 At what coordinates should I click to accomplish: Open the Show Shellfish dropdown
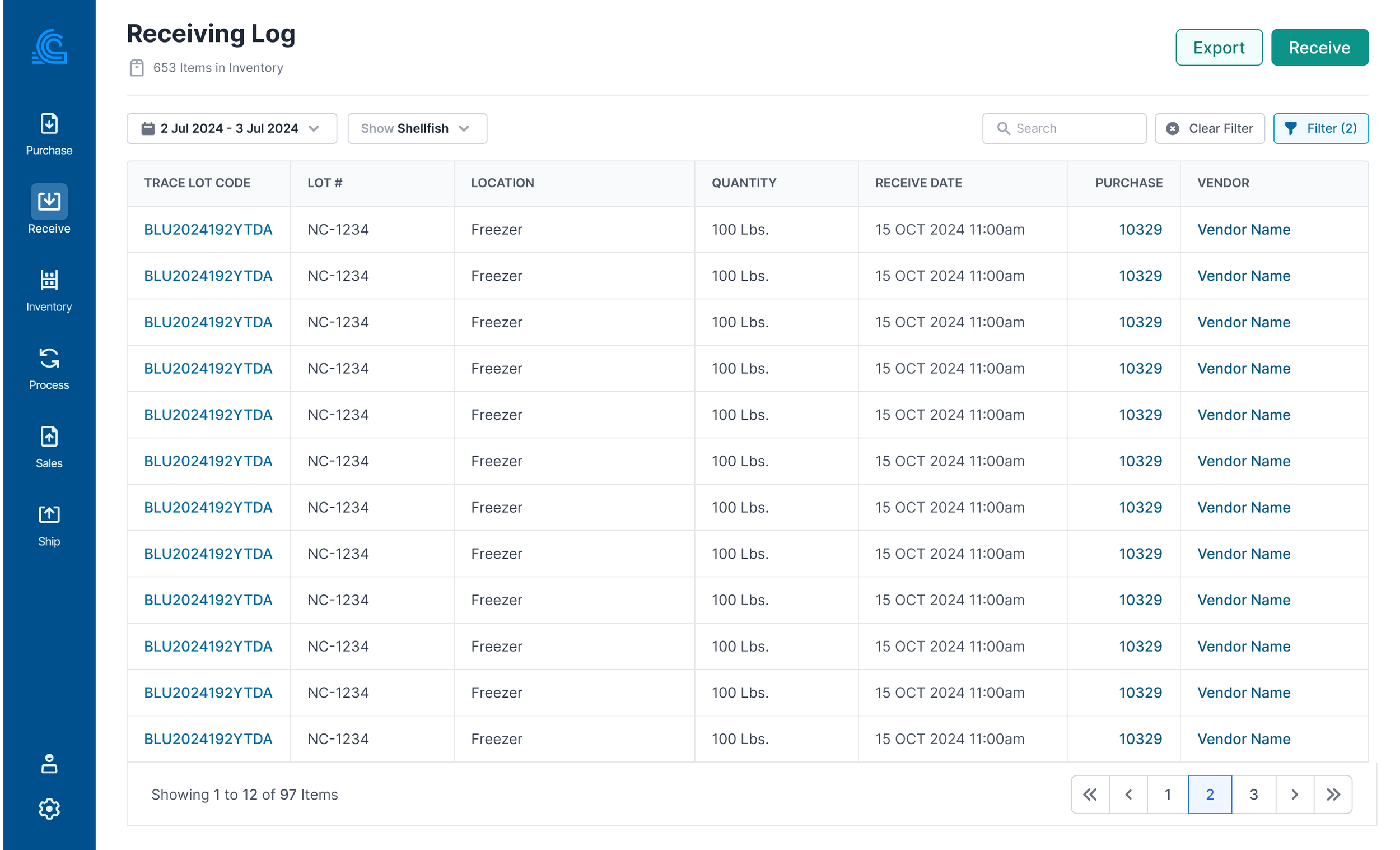coord(417,128)
